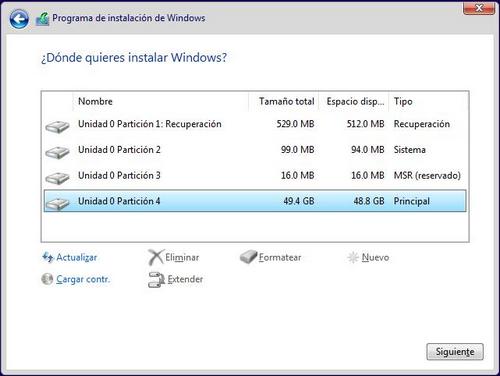Viewport: 500px width, 376px height.
Task: Select row Unidad 0 Partición 2
Action: [255, 150]
